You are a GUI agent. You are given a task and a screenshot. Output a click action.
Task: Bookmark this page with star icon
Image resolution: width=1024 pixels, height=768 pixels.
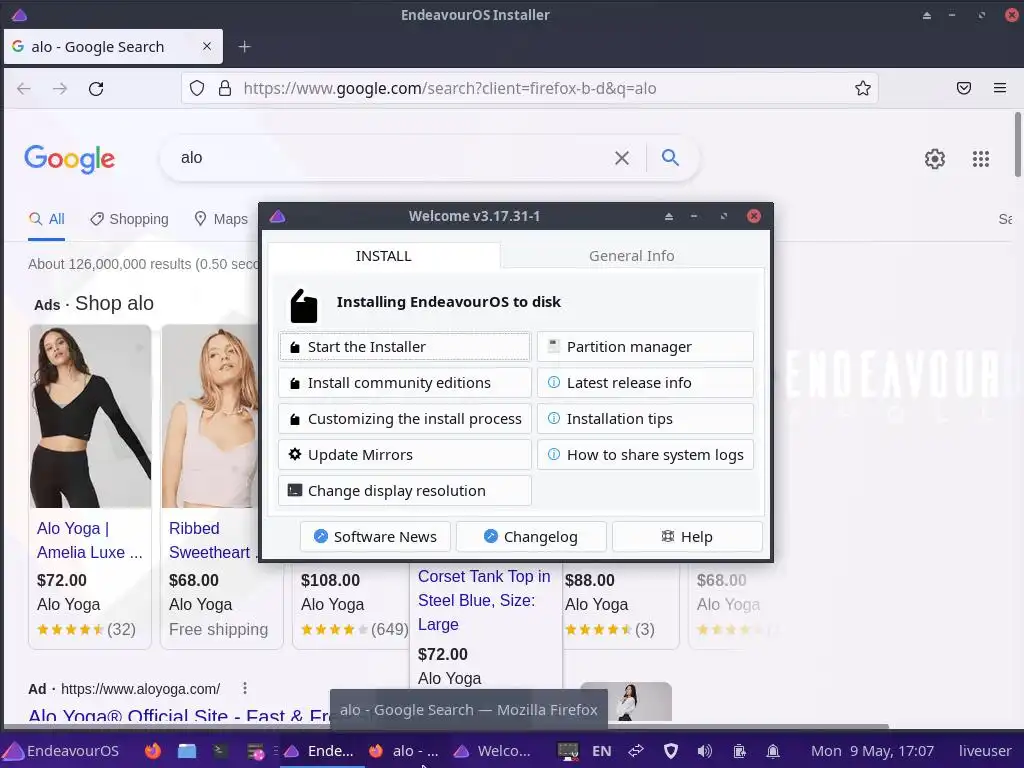click(x=863, y=88)
